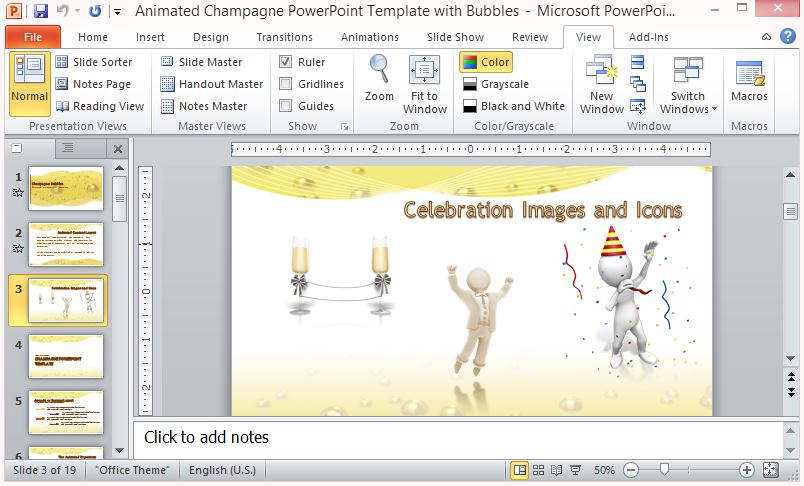Start Slide Show from status bar
This screenshot has height=486, width=804.
(577, 470)
